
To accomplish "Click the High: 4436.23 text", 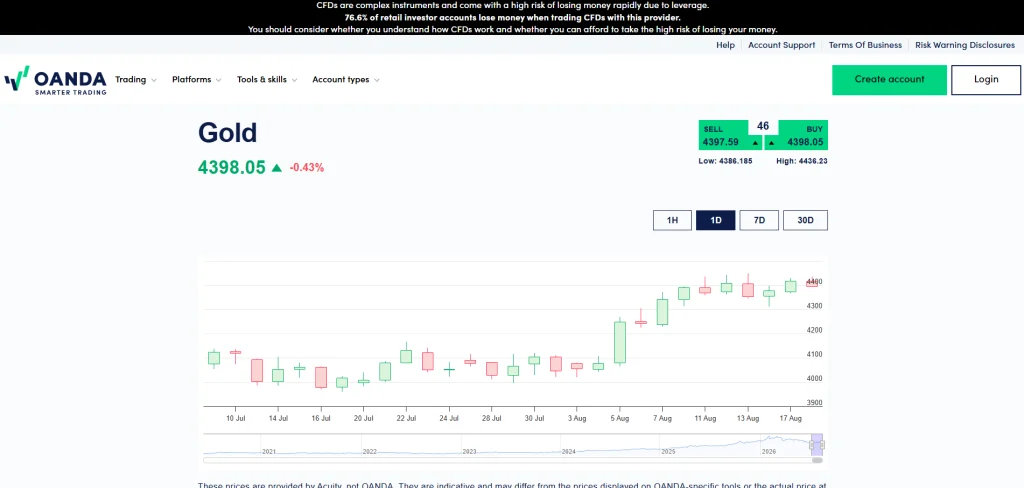I will coord(801,161).
